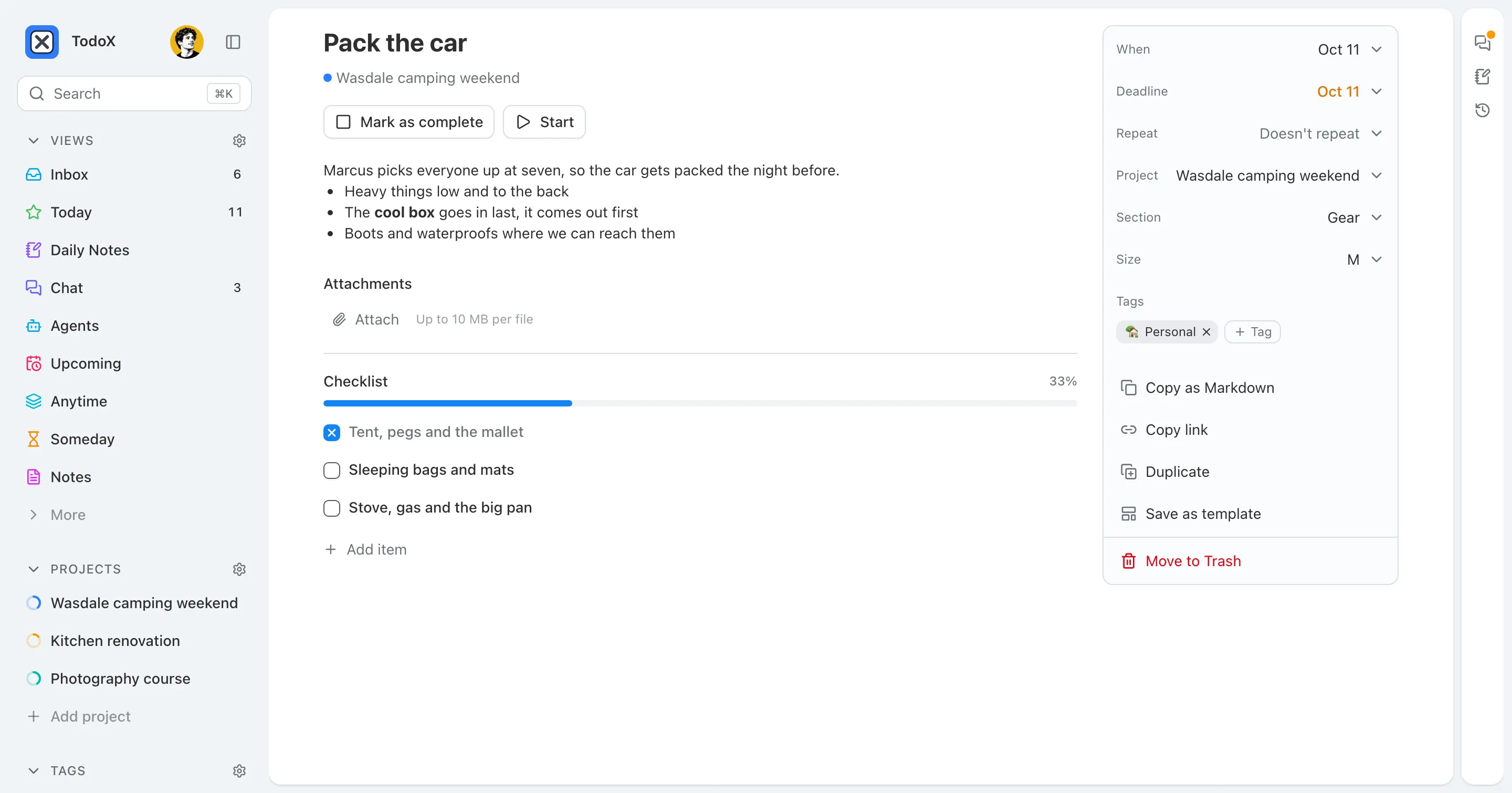Open the Deadline dropdown
This screenshot has width=1512, height=793.
click(x=1349, y=91)
